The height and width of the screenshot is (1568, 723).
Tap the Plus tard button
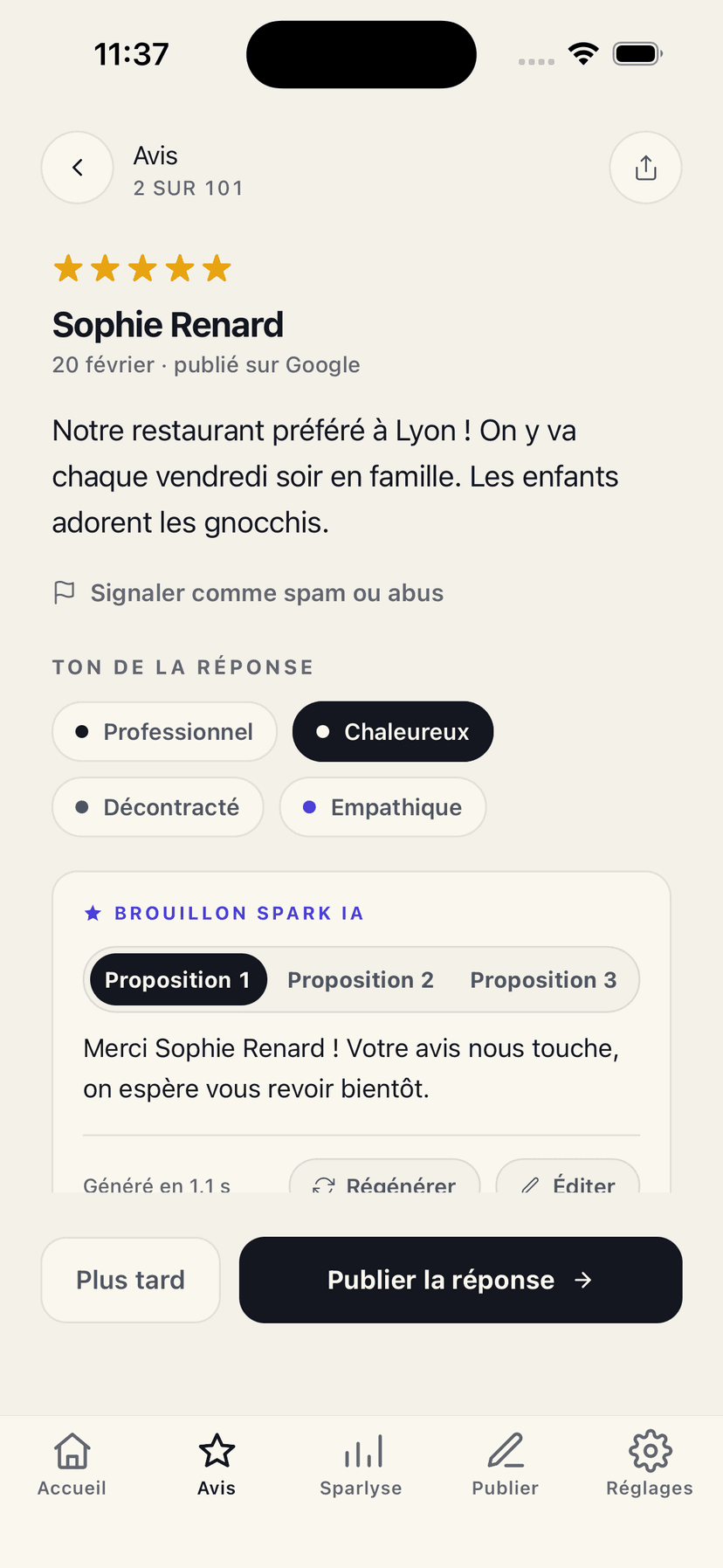coord(131,1280)
